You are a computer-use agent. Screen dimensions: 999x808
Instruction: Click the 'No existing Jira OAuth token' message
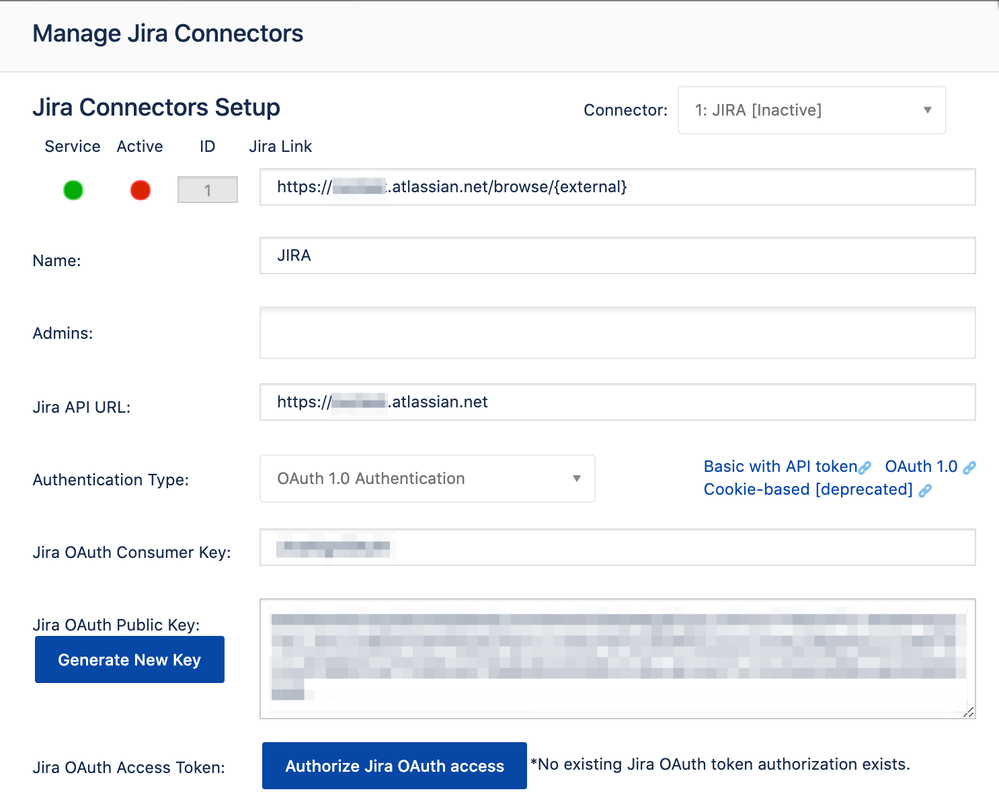click(720, 764)
